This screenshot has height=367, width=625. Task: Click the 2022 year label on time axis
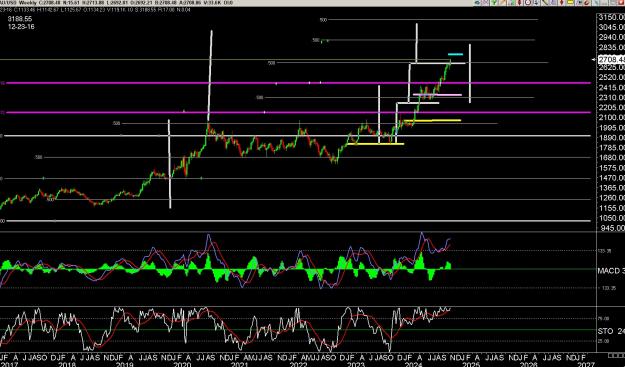point(298,364)
